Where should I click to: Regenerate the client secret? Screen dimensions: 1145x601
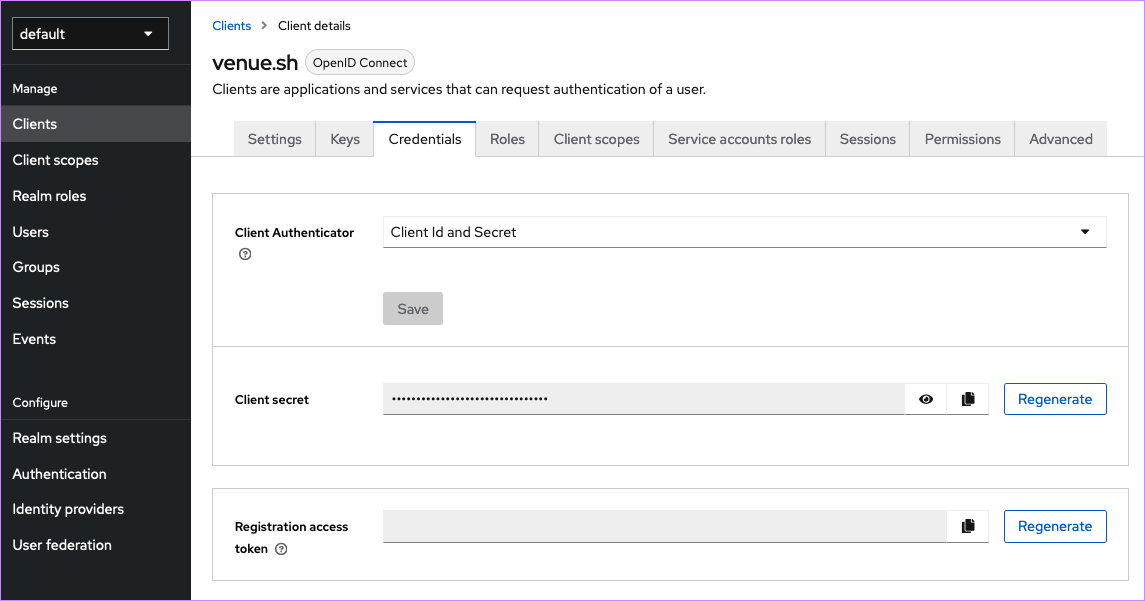1055,399
